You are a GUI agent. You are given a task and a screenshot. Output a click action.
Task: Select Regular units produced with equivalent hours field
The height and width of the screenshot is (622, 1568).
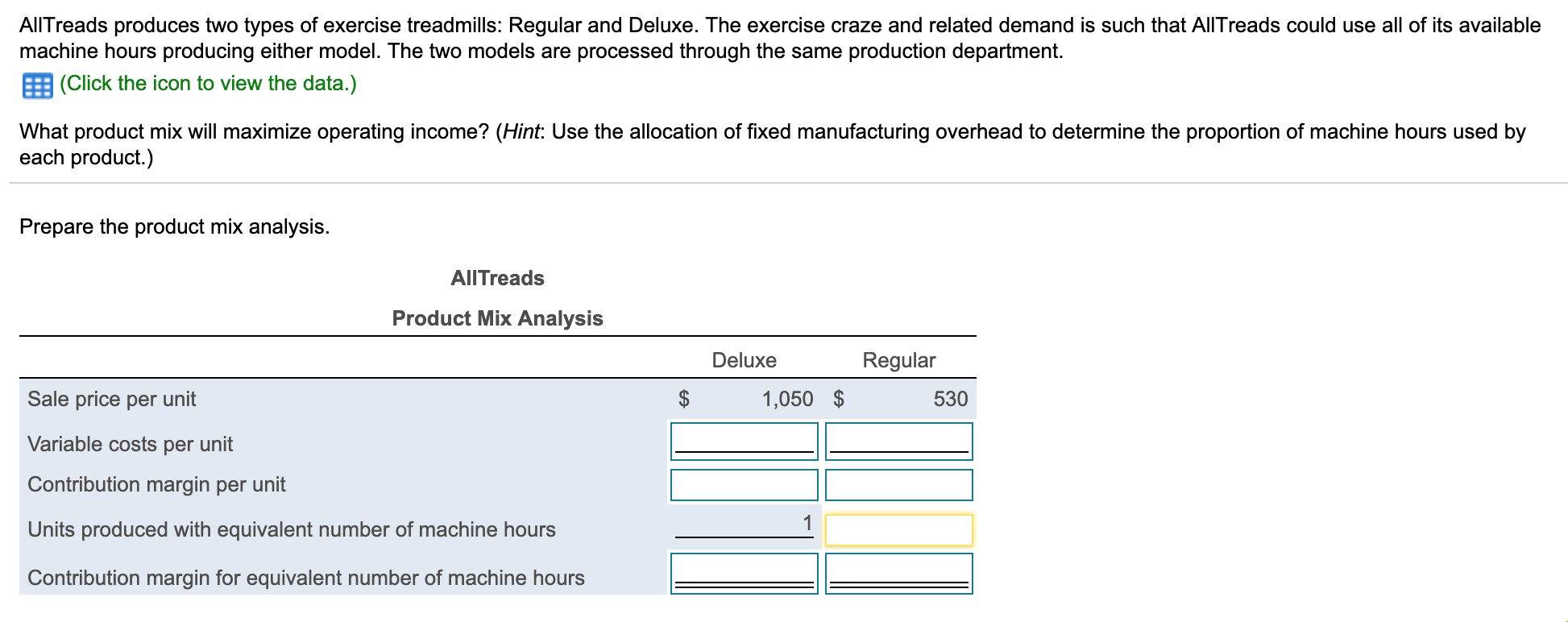(x=898, y=530)
